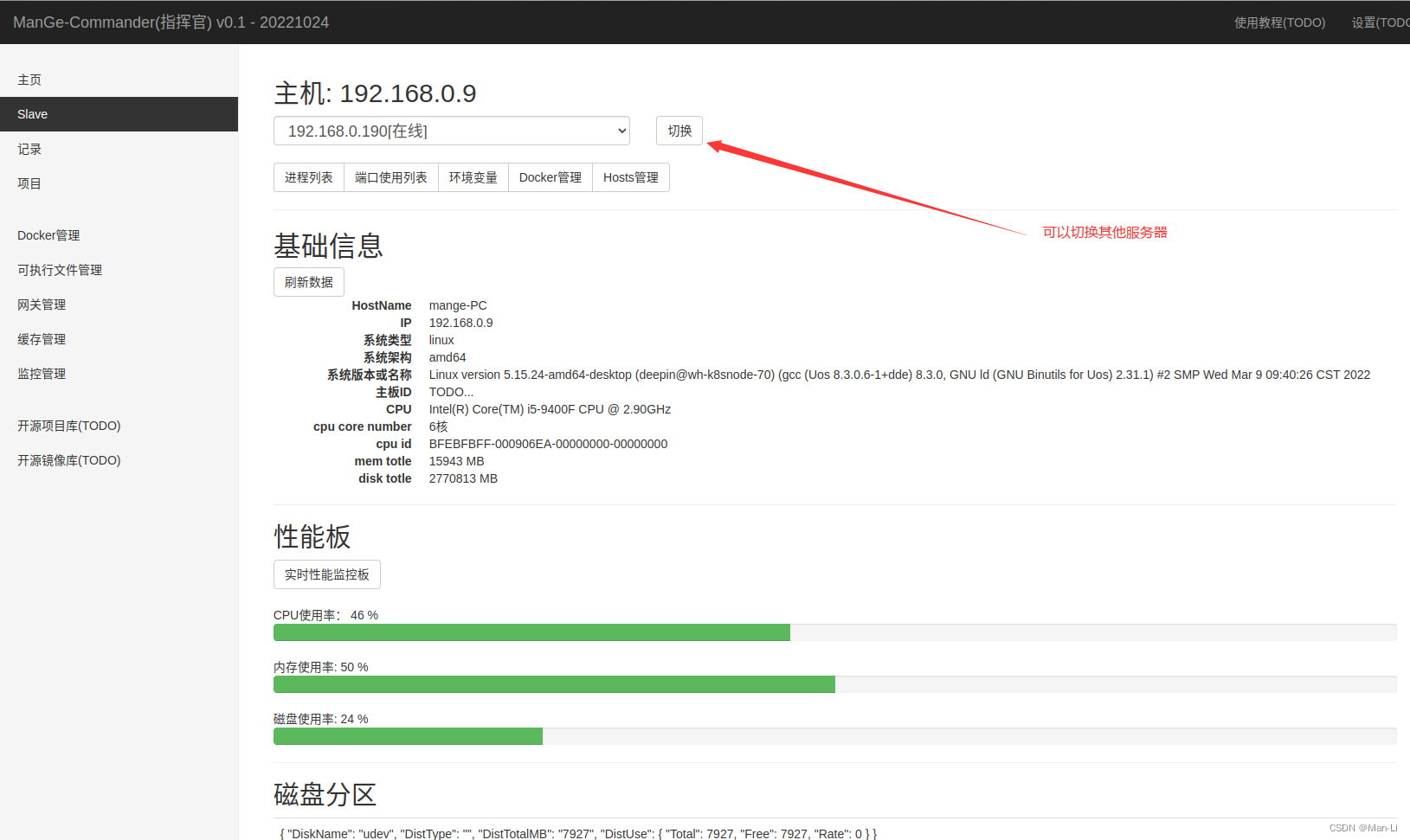This screenshot has height=840, width=1410.
Task: Switch to the 进程列表 tab
Action: coord(308,177)
